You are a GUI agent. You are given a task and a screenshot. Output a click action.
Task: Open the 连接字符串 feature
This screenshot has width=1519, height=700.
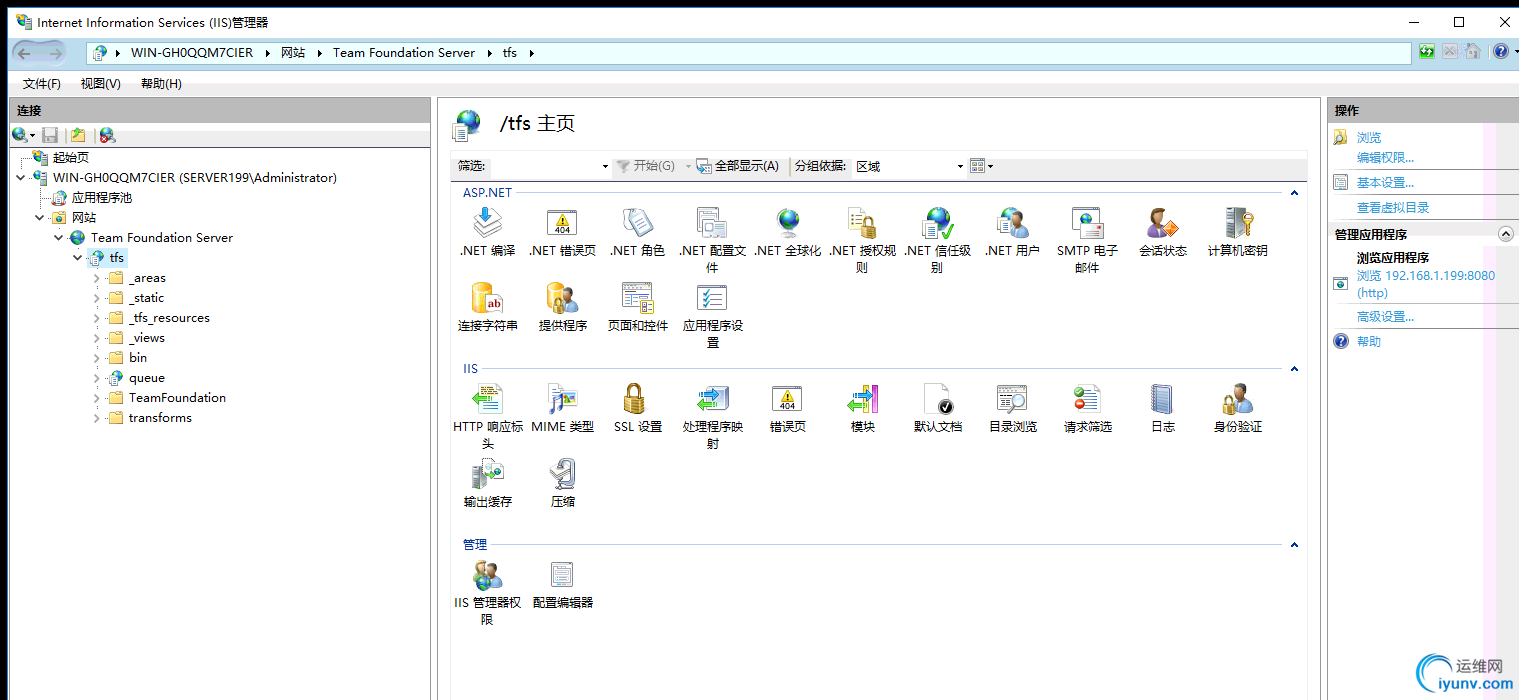point(488,307)
